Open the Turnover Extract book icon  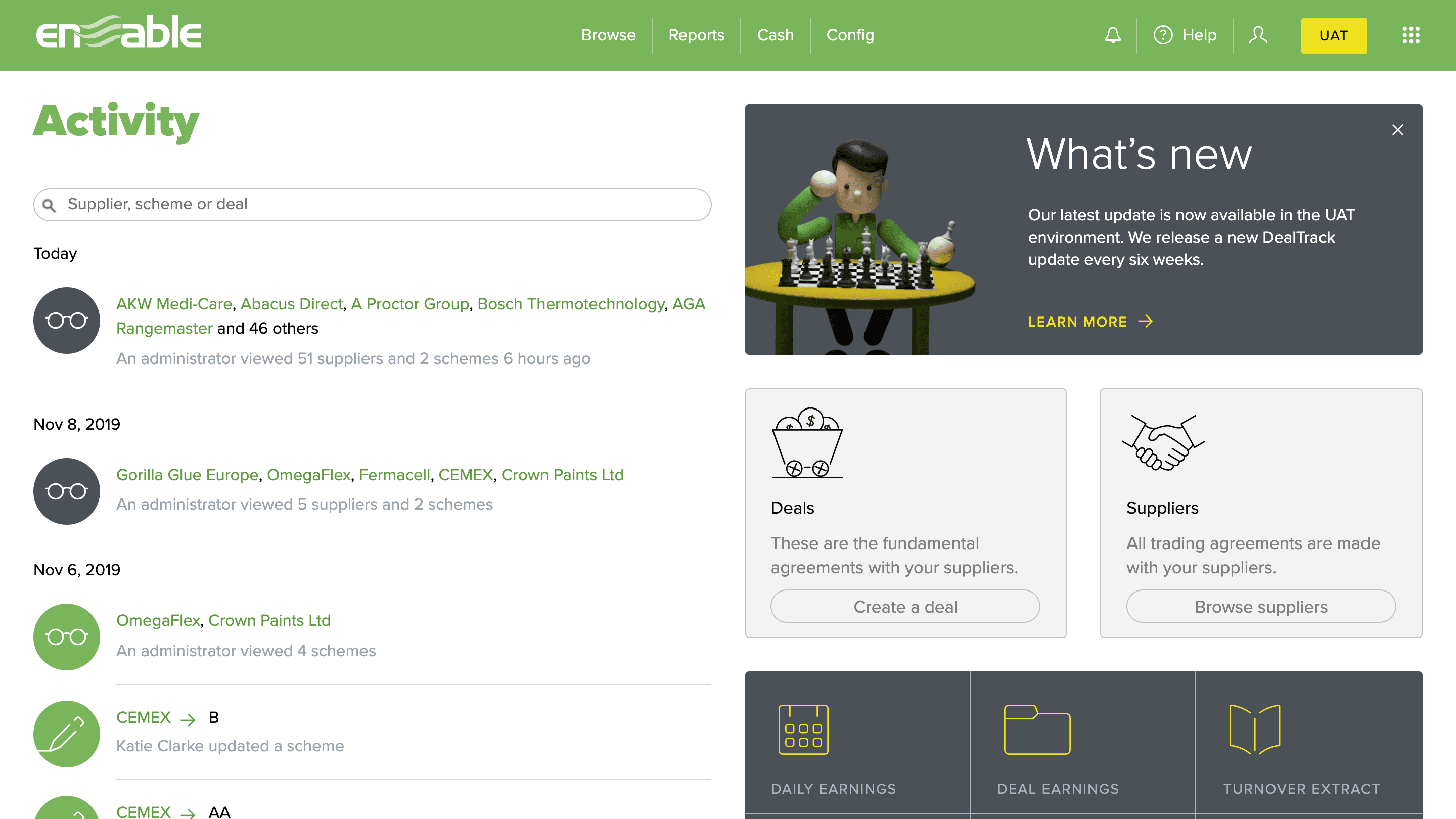1254,729
